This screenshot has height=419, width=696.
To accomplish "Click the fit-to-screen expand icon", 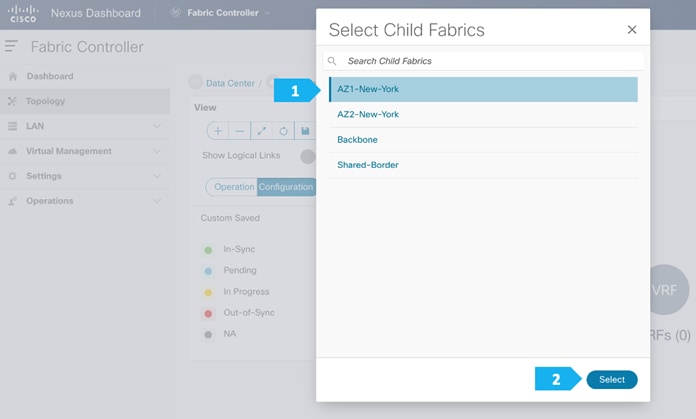I will pos(261,131).
